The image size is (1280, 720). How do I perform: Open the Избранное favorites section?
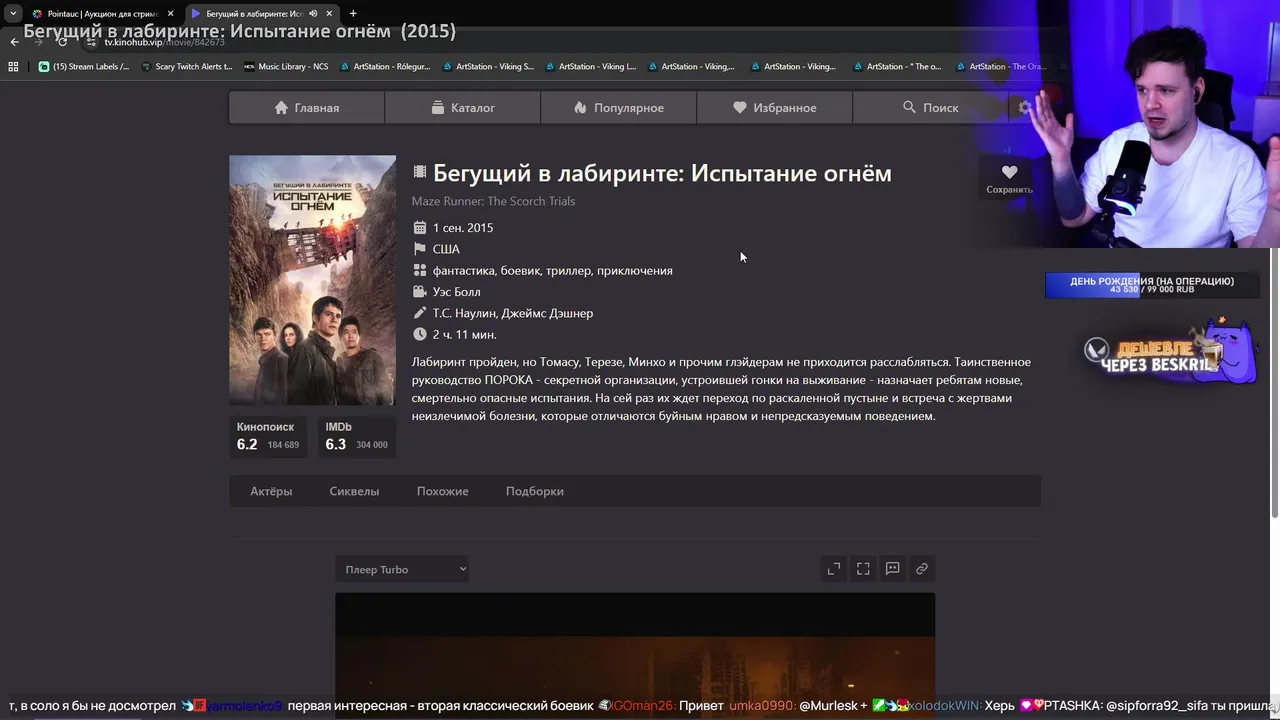[775, 108]
